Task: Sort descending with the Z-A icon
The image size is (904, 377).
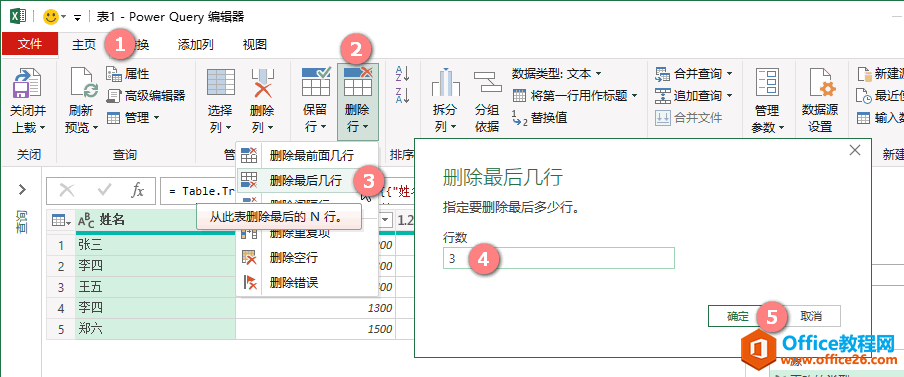Action: coord(402,95)
